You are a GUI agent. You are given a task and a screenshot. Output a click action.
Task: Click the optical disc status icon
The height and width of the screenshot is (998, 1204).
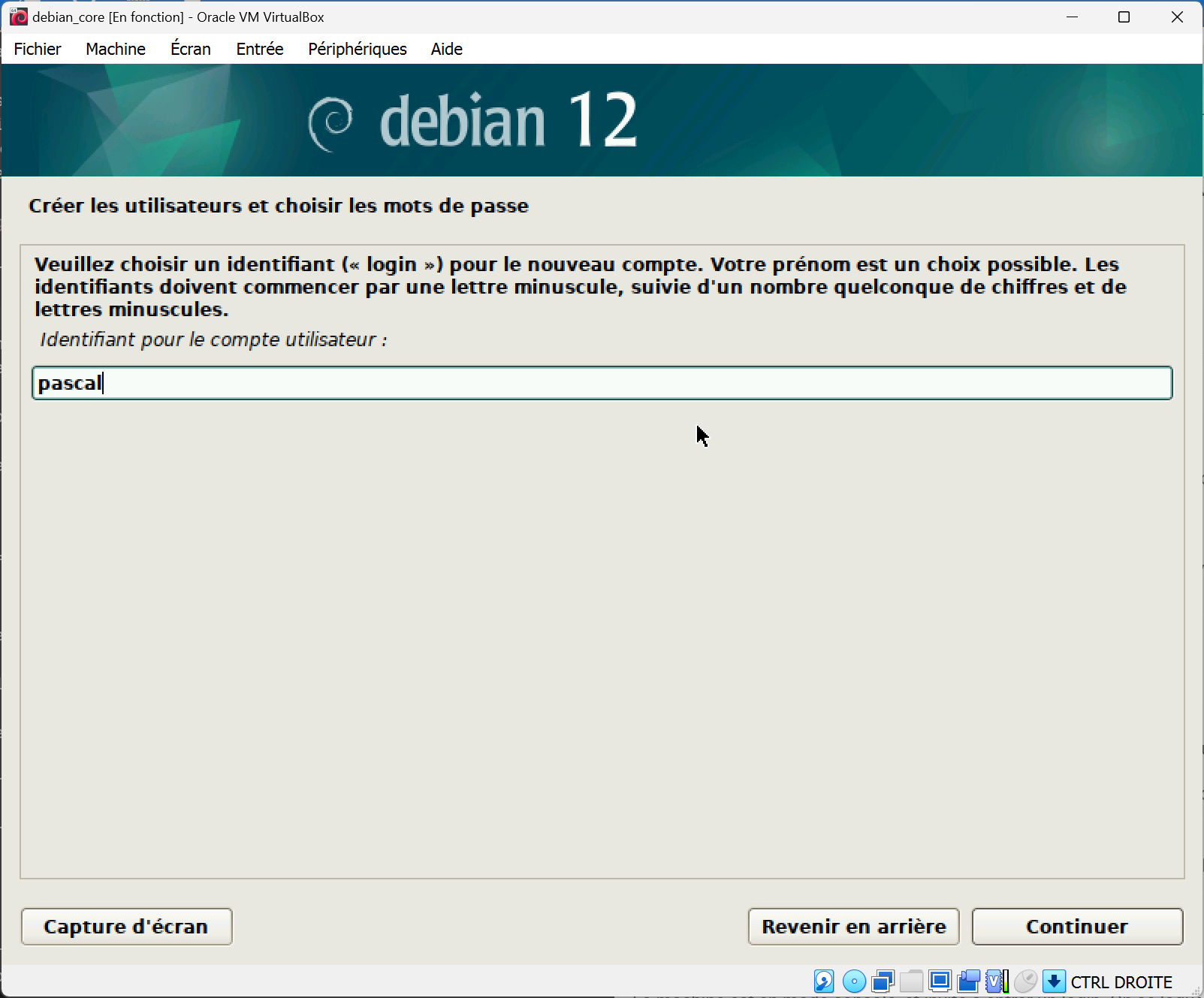(854, 981)
